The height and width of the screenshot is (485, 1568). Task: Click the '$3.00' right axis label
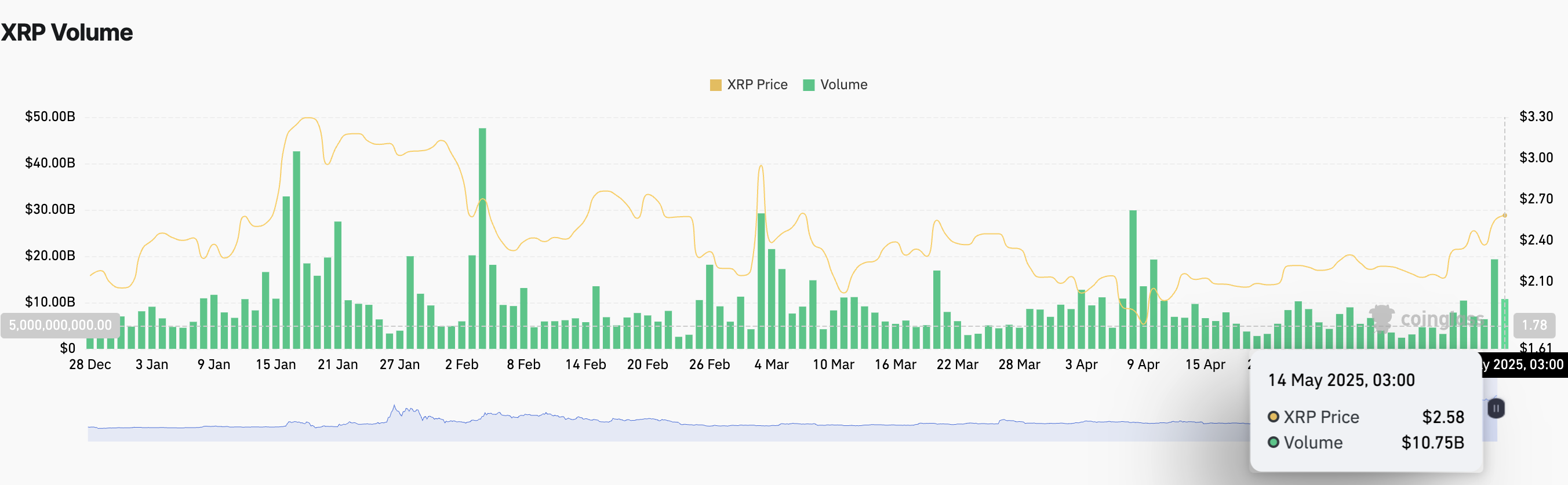1536,158
